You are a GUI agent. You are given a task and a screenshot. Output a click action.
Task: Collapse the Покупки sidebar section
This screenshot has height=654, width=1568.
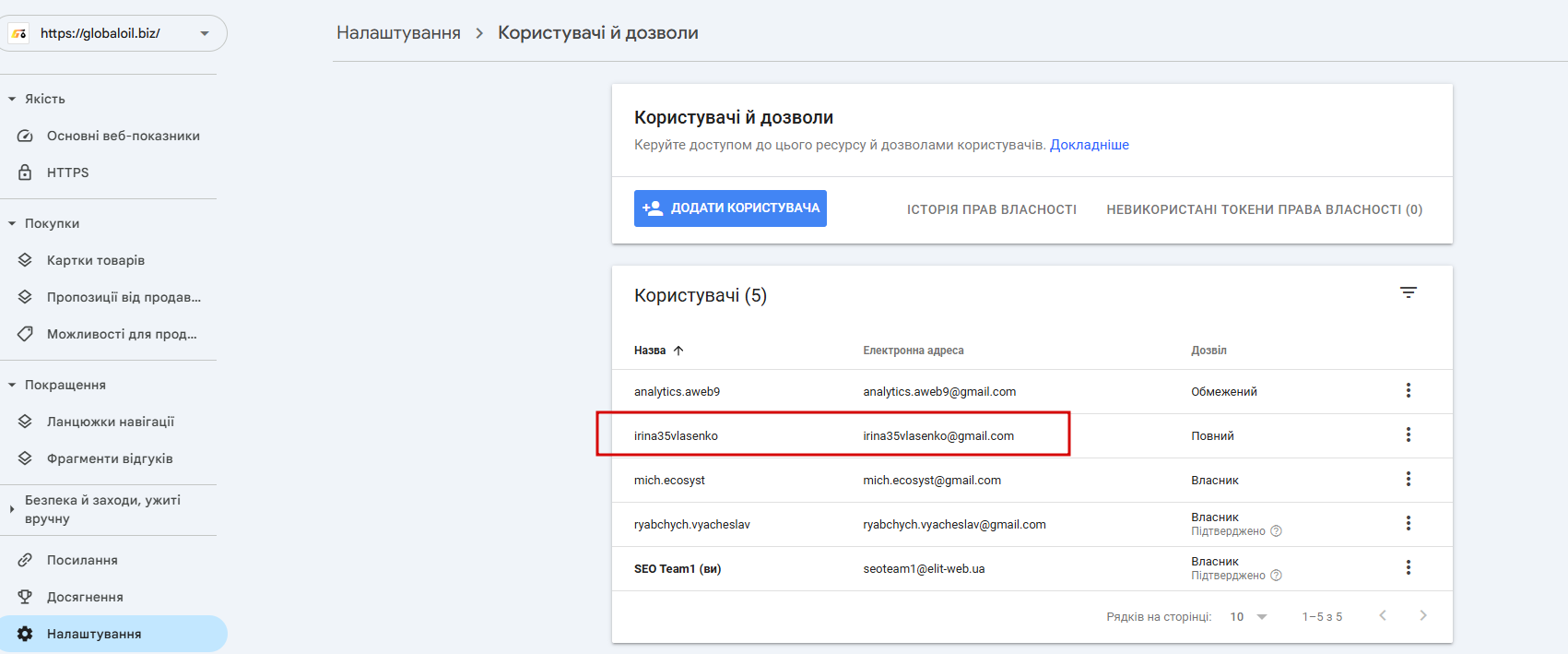coord(12,223)
